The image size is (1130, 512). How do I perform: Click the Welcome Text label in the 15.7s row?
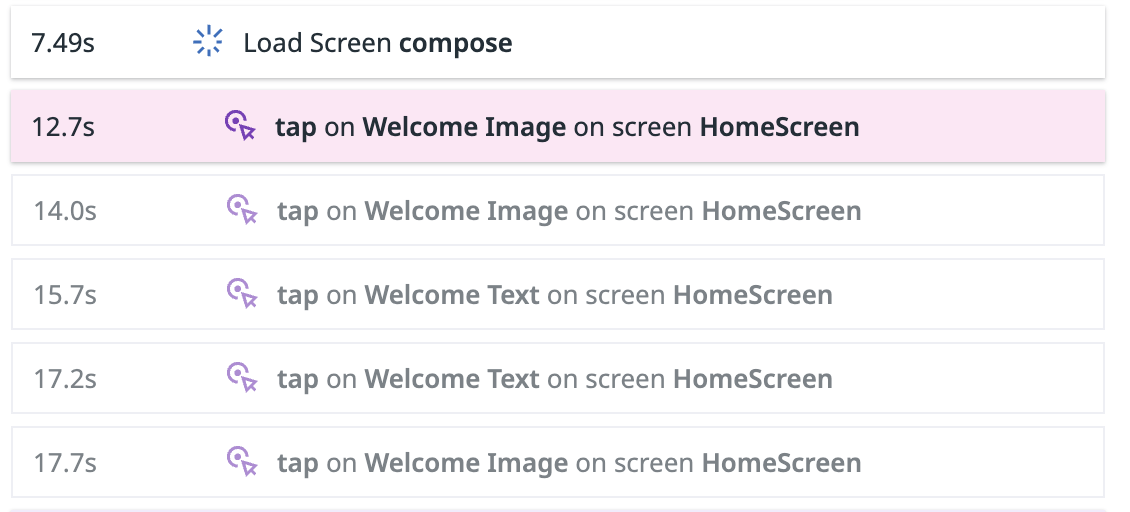coord(452,295)
